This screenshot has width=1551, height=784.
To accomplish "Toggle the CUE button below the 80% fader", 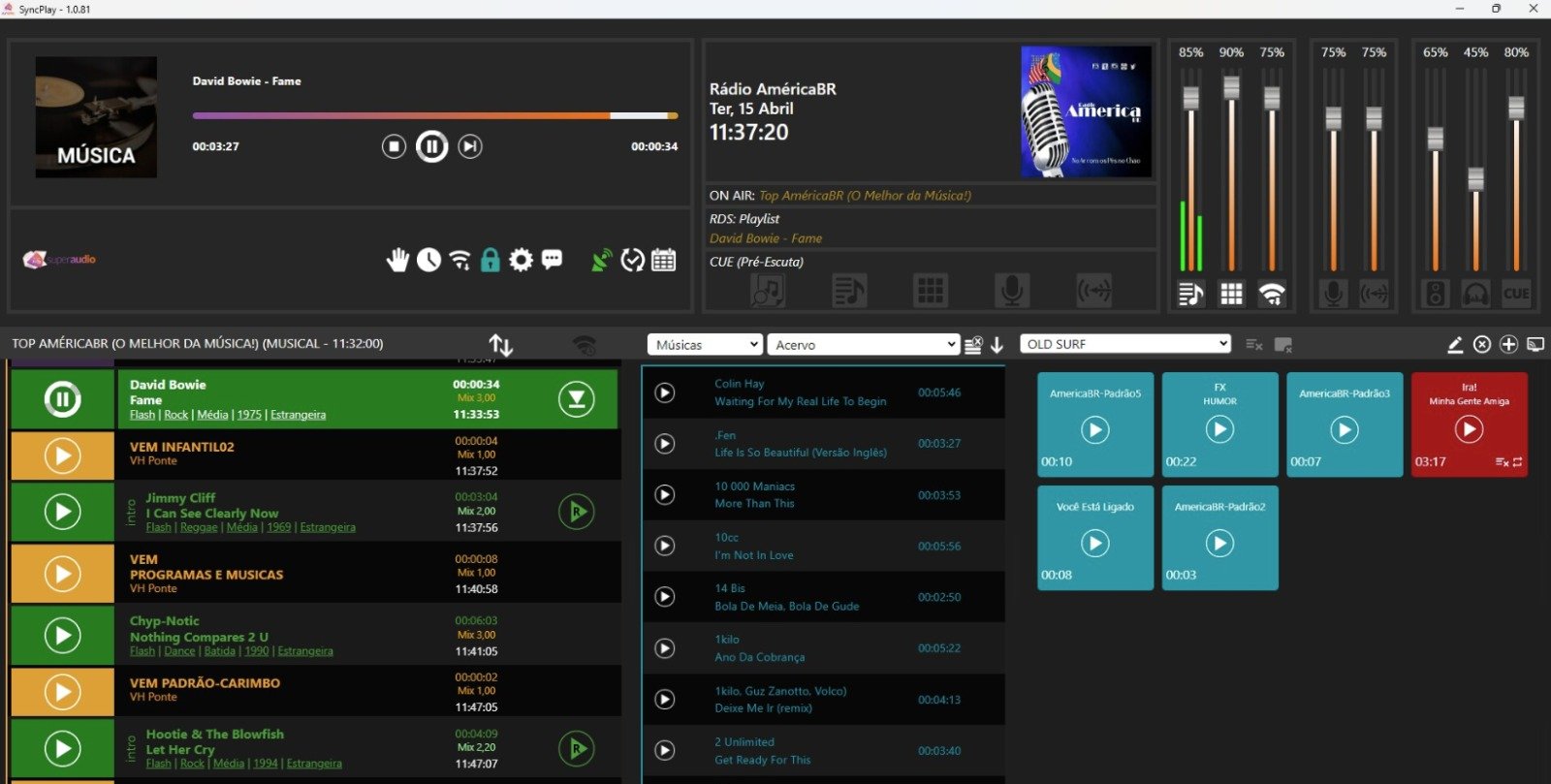I will pos(1516,294).
